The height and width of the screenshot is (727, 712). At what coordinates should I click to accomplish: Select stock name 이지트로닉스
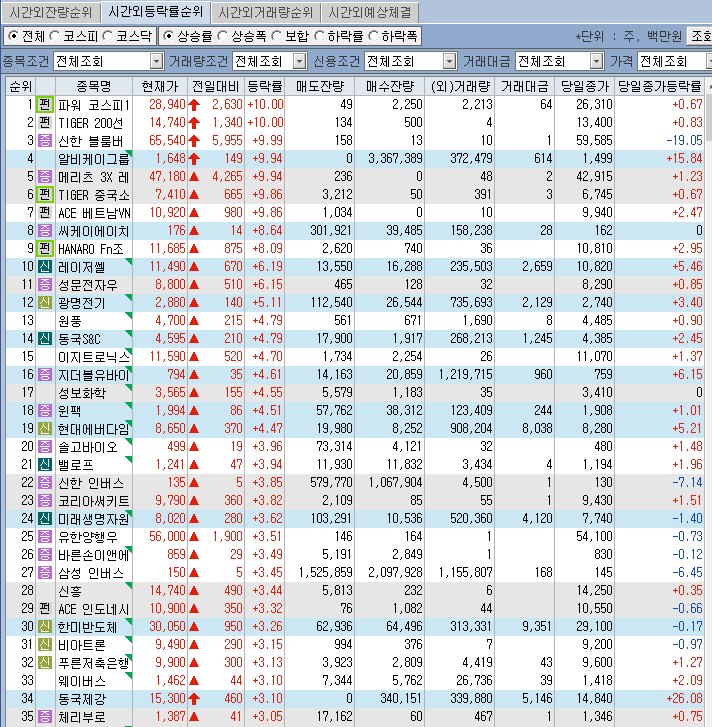click(x=94, y=357)
